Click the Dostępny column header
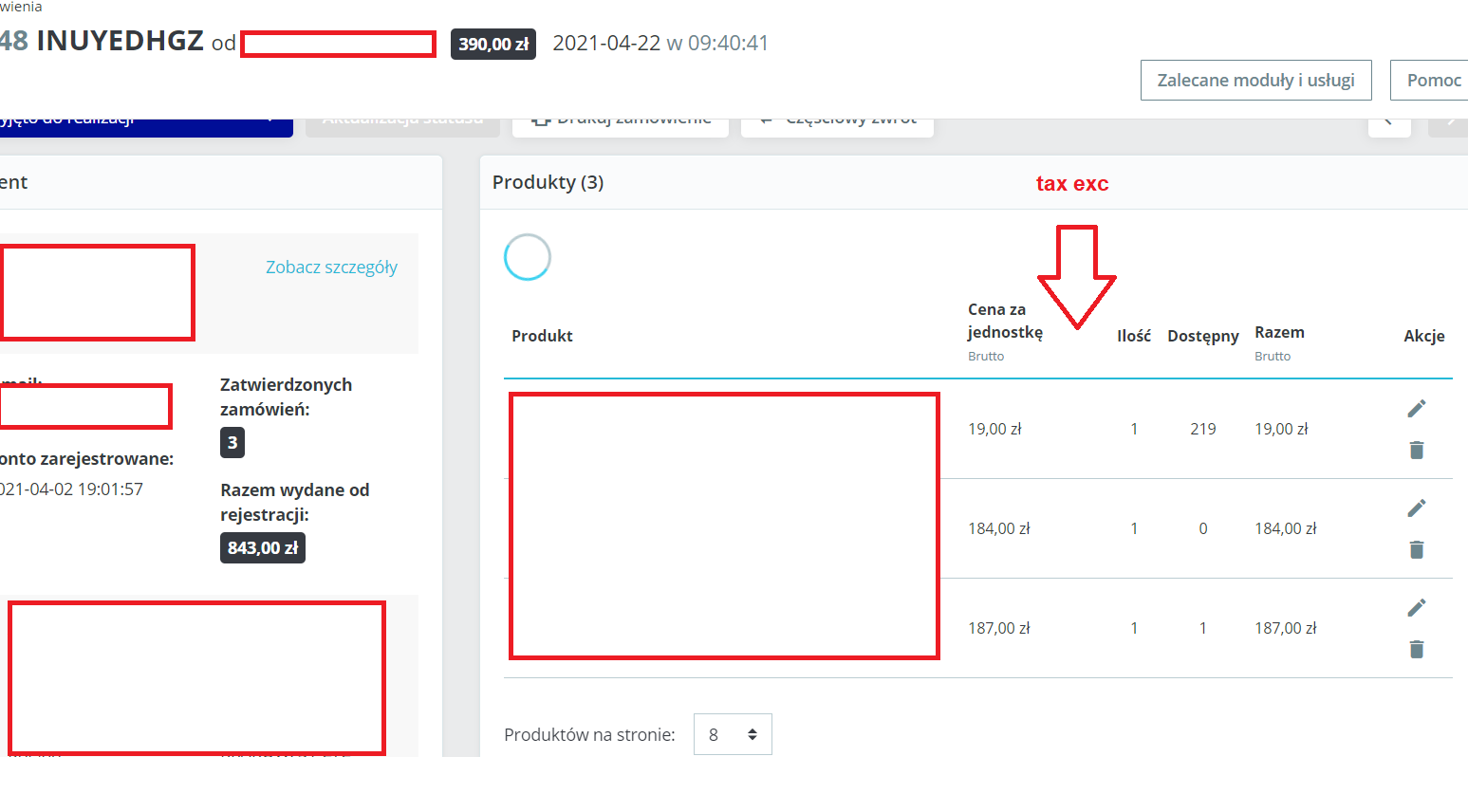This screenshot has width=1468, height=812. 1203,336
